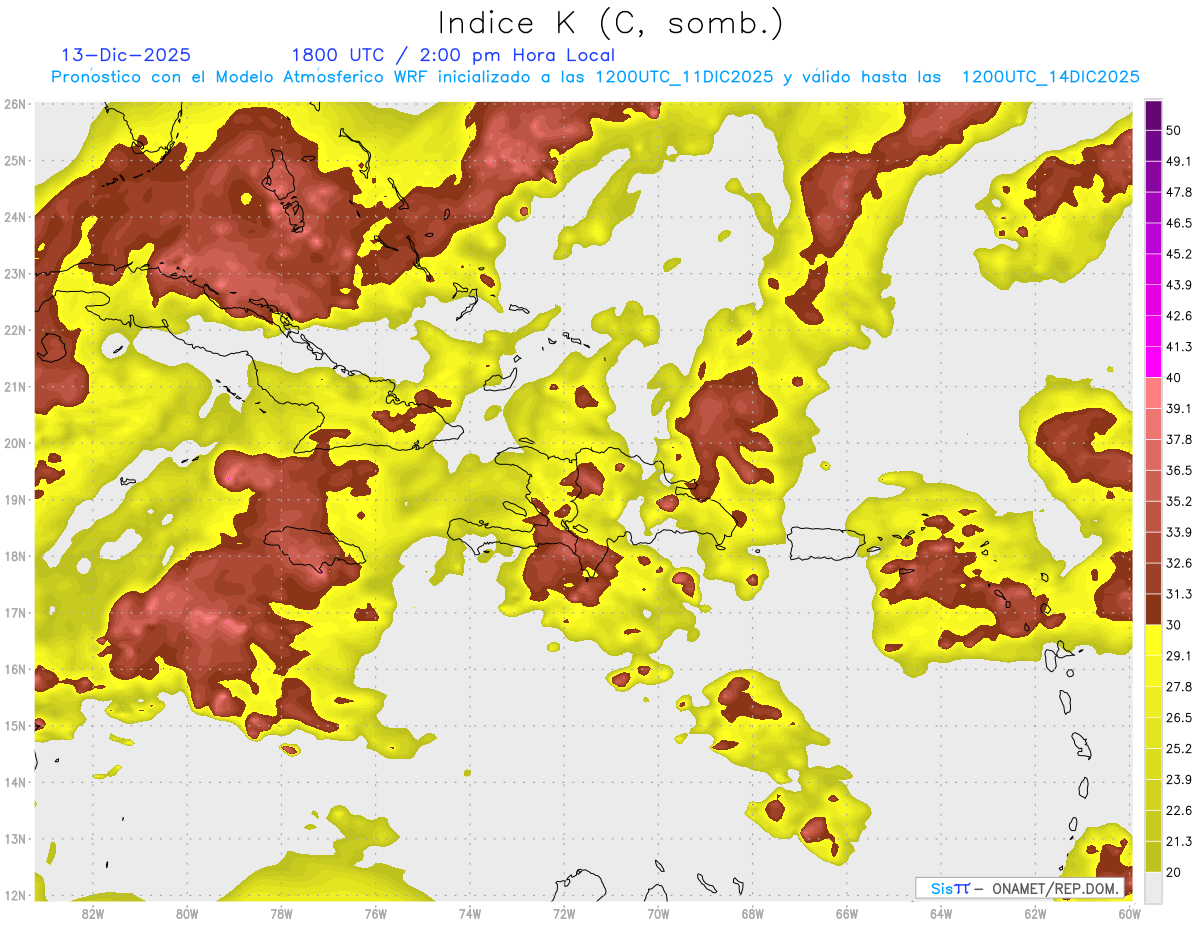Click the longitude label '62W'
The height and width of the screenshot is (927, 1200).
pos(1035,913)
